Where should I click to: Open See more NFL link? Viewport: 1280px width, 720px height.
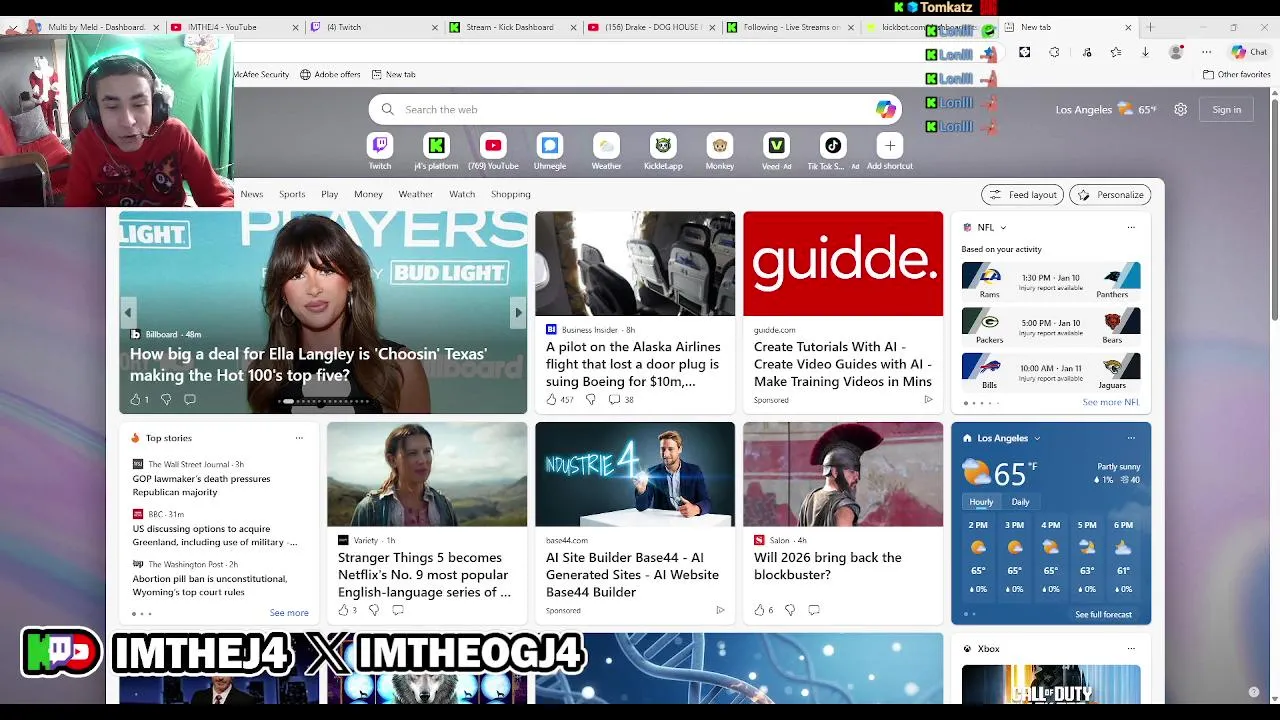click(x=1111, y=402)
